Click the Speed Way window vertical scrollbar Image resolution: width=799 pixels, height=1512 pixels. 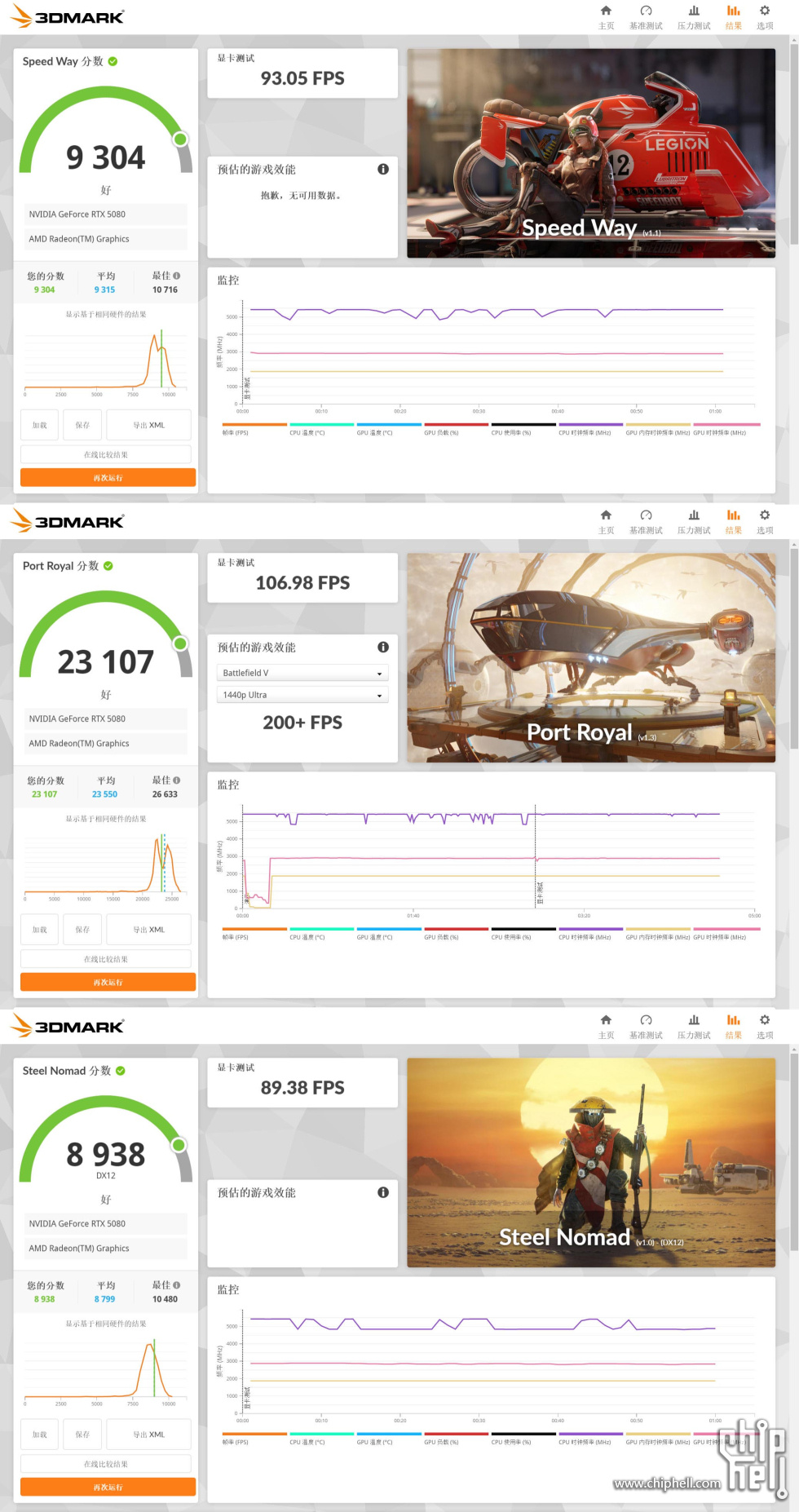[x=794, y=144]
